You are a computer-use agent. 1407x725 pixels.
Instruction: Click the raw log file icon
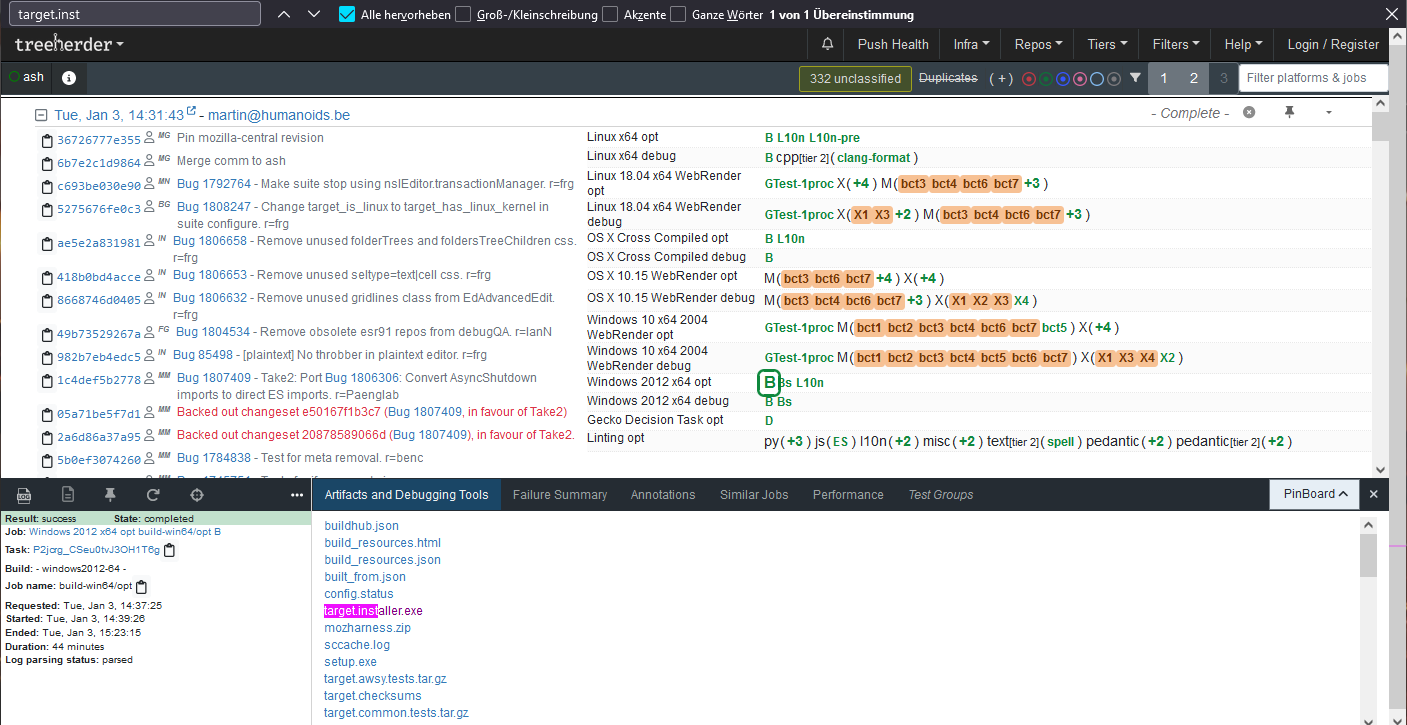pos(67,495)
